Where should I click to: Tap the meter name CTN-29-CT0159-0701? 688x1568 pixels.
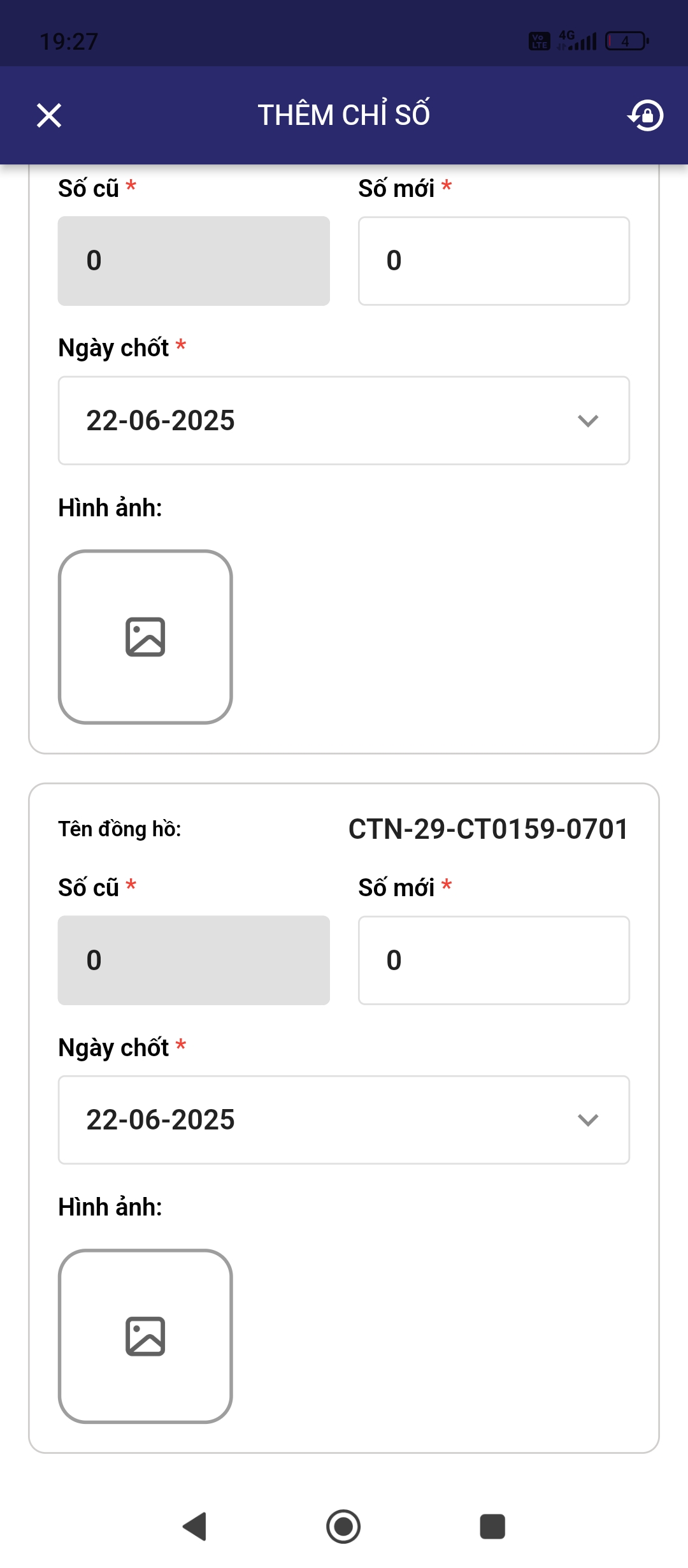coord(488,829)
